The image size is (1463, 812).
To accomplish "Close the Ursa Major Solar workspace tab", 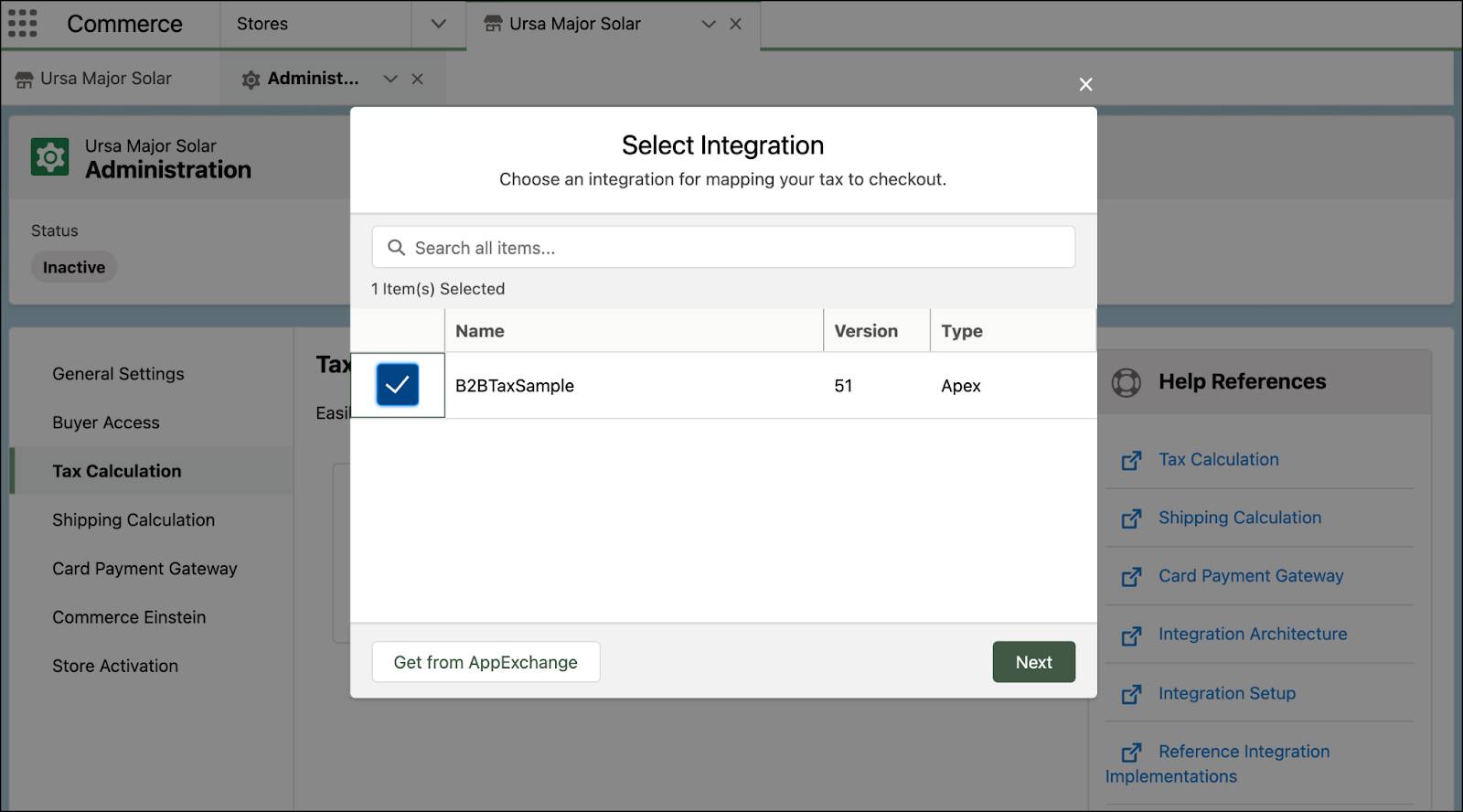I will click(x=735, y=24).
